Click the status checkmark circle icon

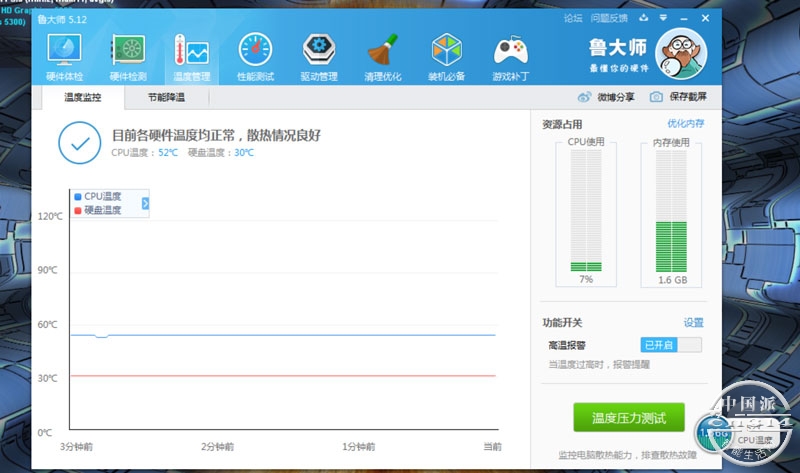click(80, 143)
